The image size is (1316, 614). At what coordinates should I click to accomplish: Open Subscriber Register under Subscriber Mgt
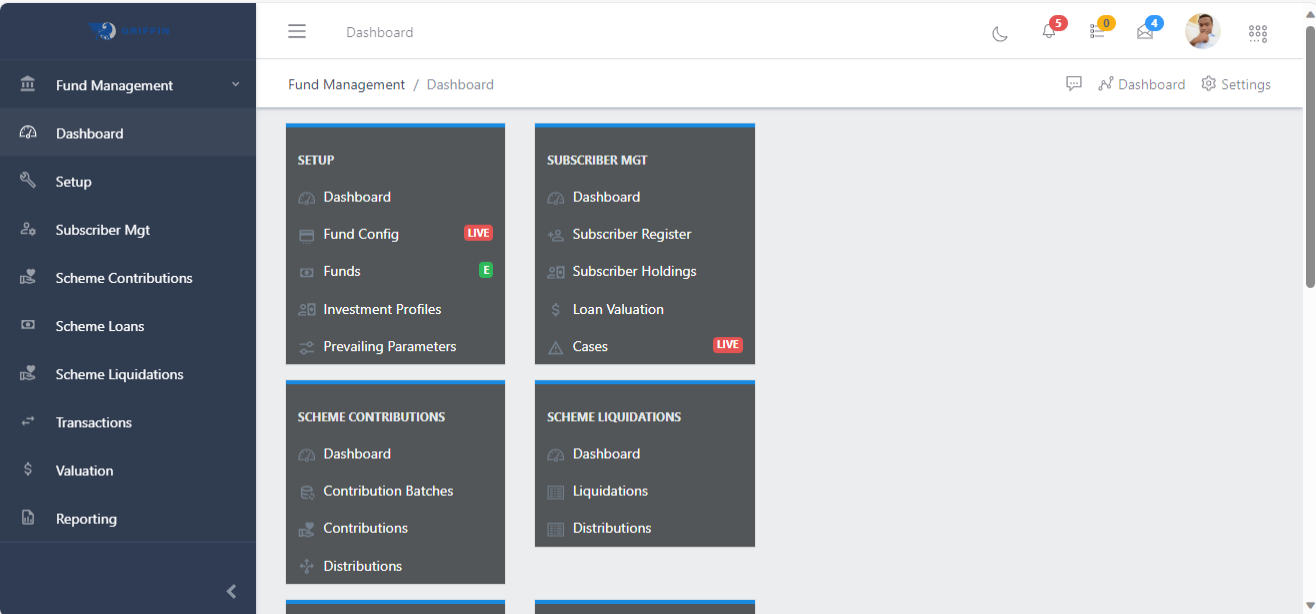pos(631,234)
